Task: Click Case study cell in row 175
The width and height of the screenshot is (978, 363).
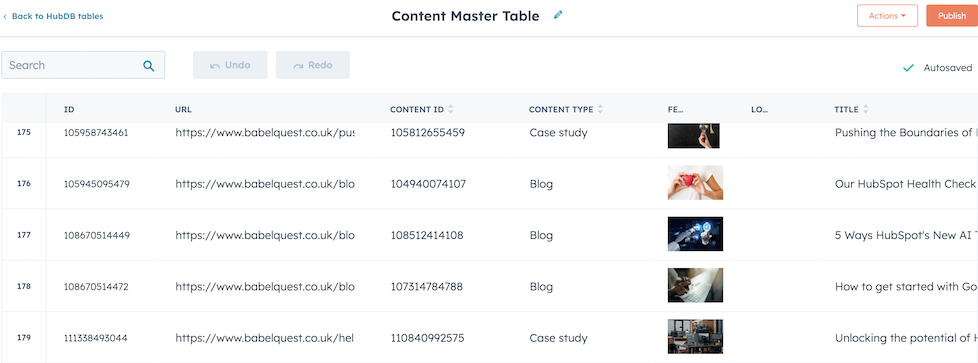Action: tap(558, 133)
